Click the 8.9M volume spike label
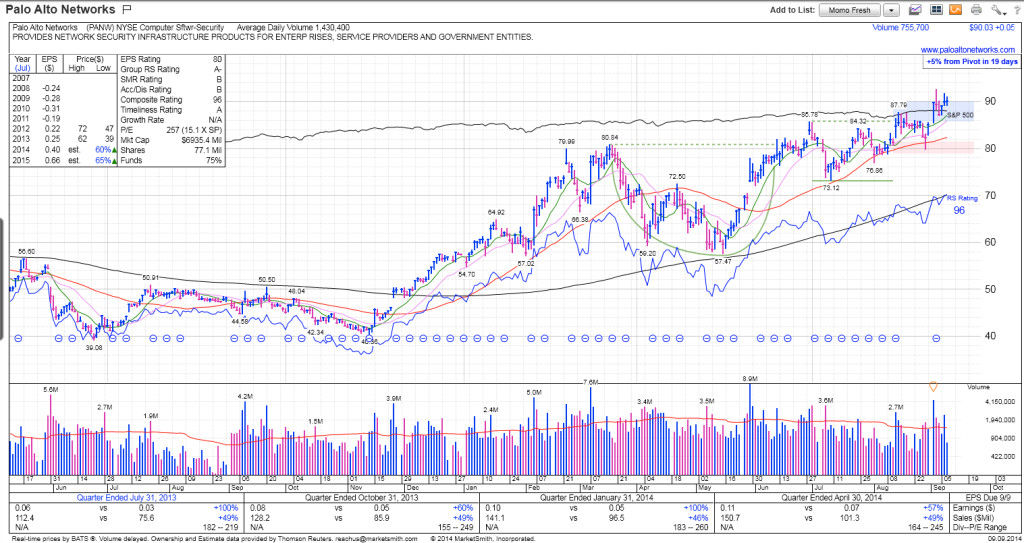Viewport: 1024px width, 543px height. click(749, 379)
